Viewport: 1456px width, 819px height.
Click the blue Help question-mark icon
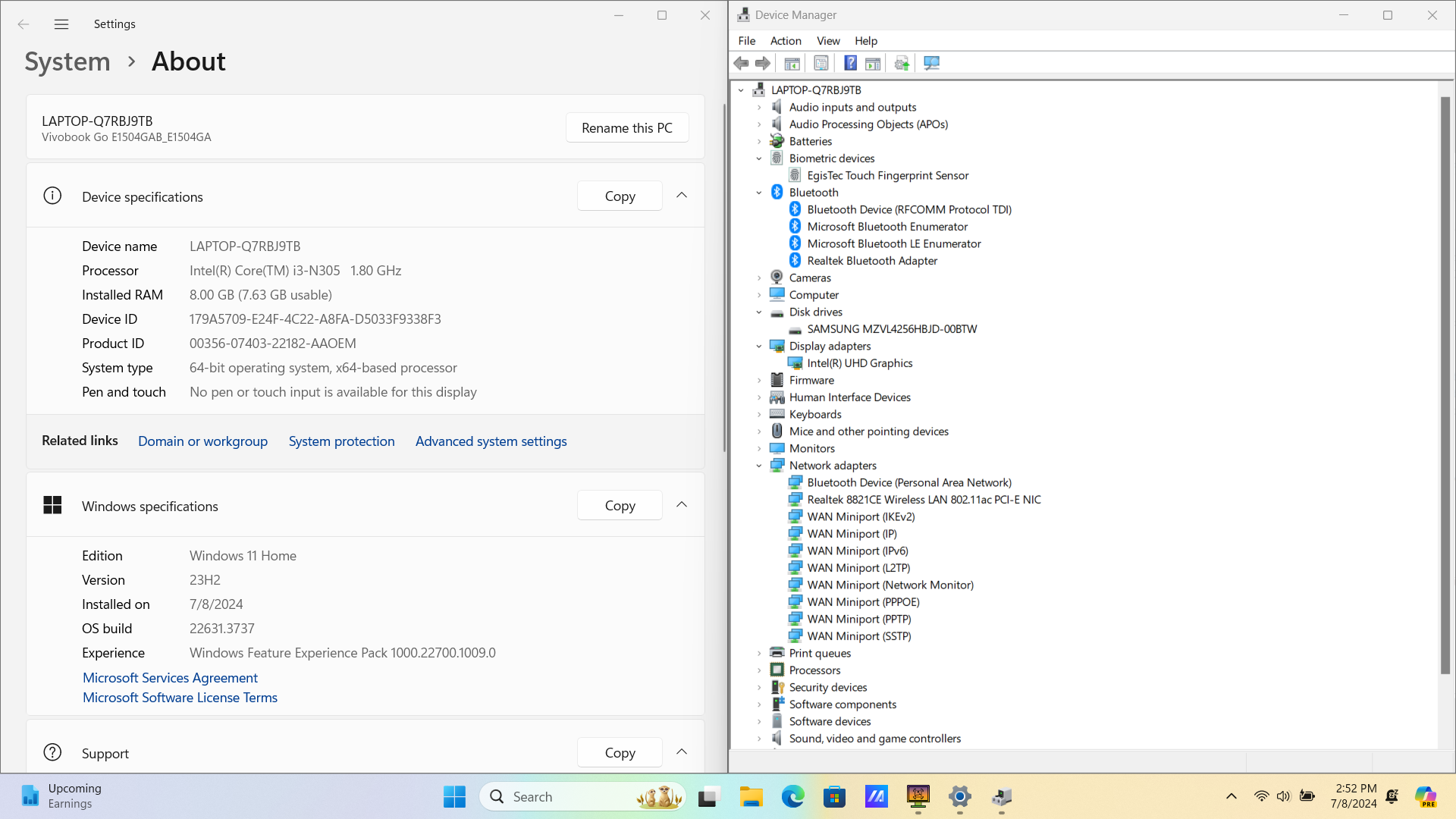tap(850, 64)
